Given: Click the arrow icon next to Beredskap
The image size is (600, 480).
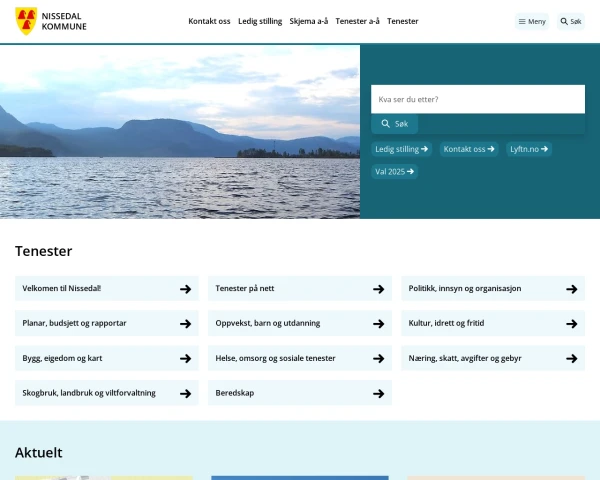Looking at the screenshot, I should 379,393.
